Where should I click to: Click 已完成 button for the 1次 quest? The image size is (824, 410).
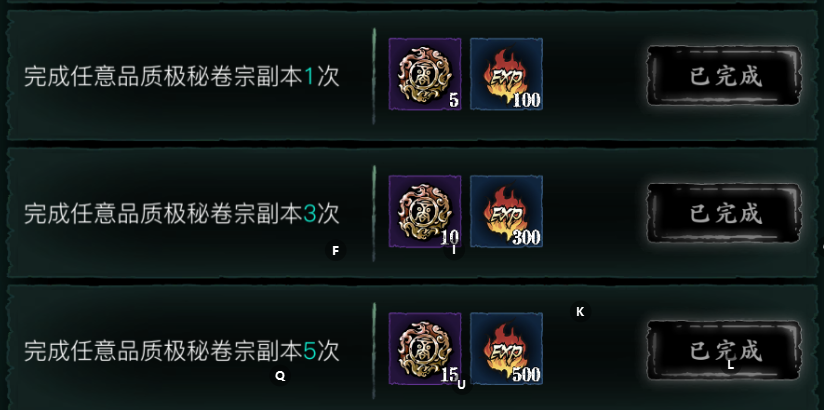[x=725, y=76]
